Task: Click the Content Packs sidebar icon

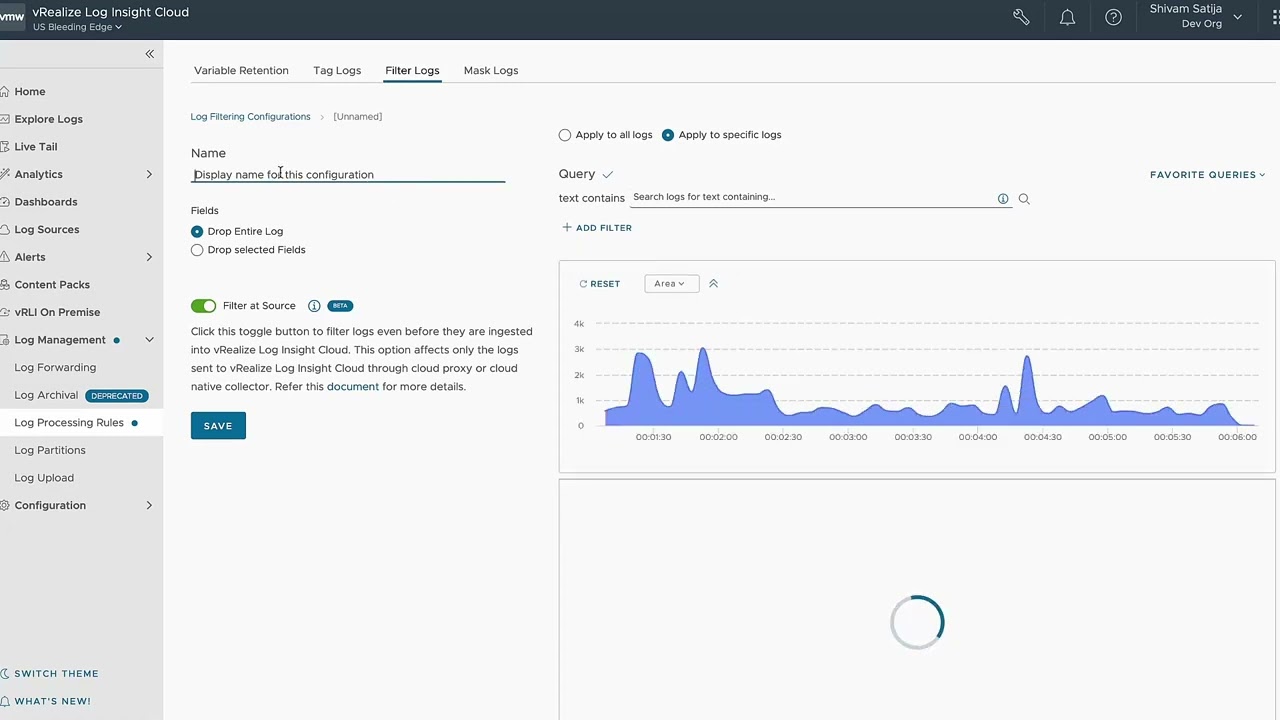Action: tap(5, 285)
